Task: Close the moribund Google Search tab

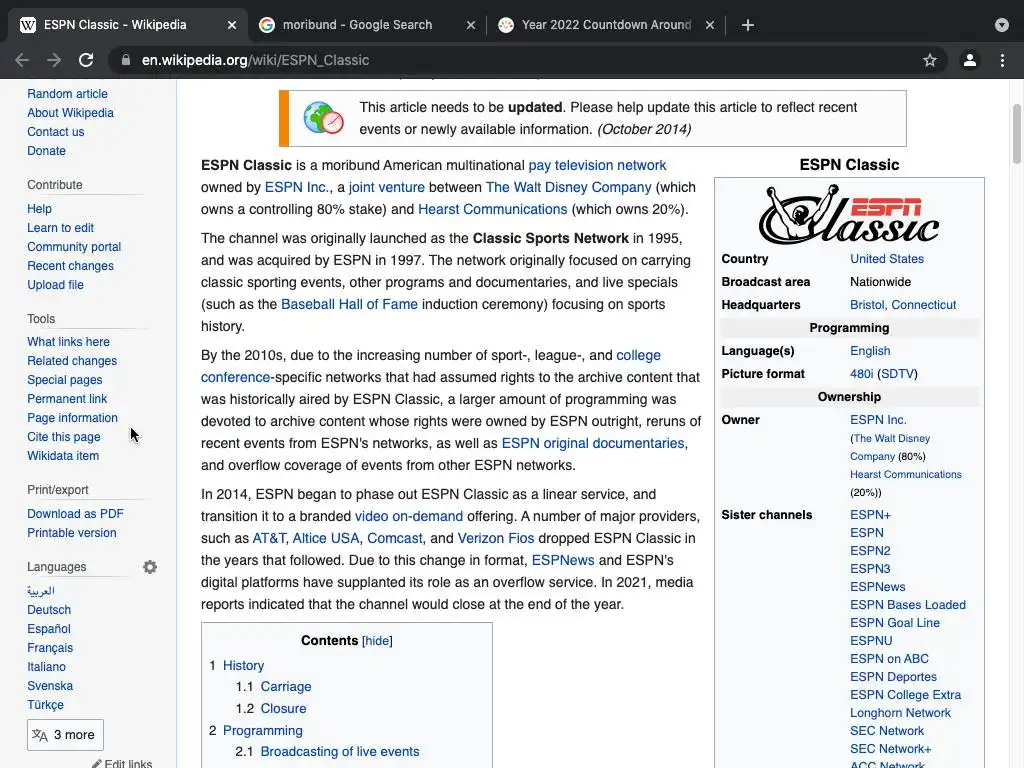Action: [471, 25]
